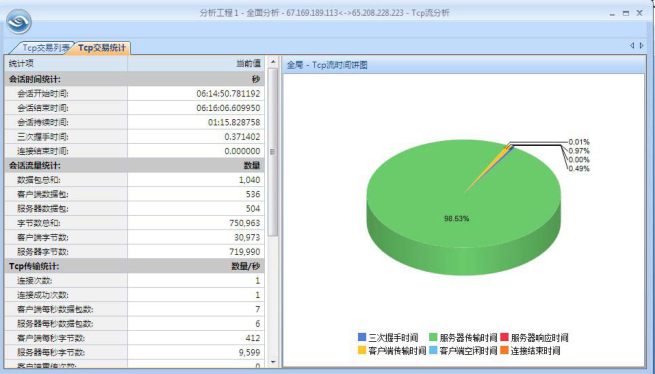The height and width of the screenshot is (374, 655).
Task: Click the 服务器响应时间 red legend swatch
Action: [504, 337]
